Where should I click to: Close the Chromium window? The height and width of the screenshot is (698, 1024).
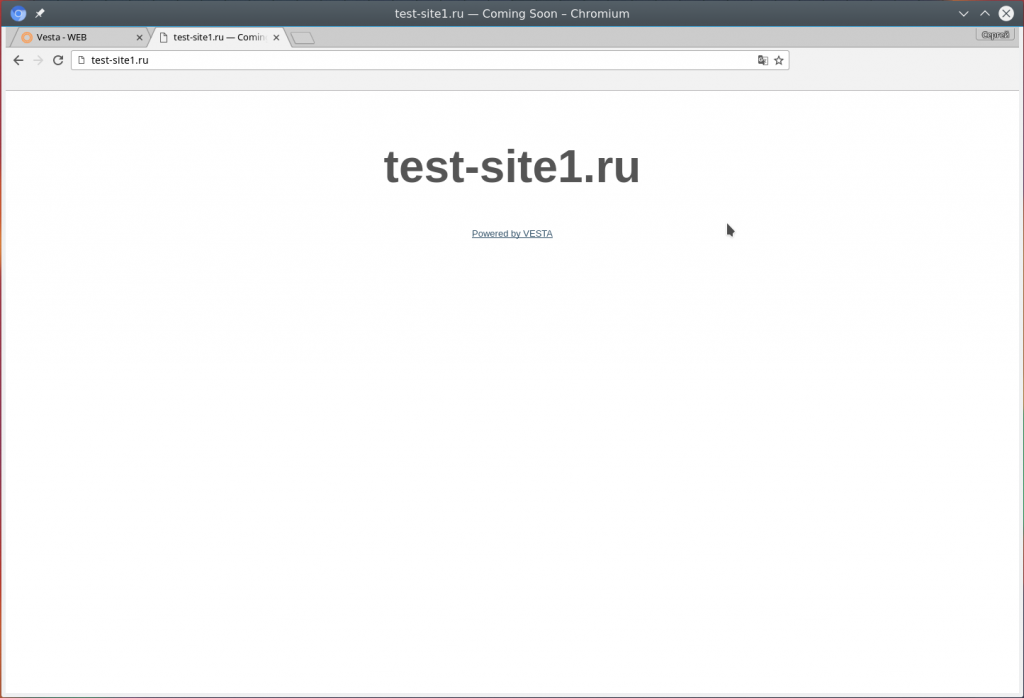click(x=1006, y=13)
